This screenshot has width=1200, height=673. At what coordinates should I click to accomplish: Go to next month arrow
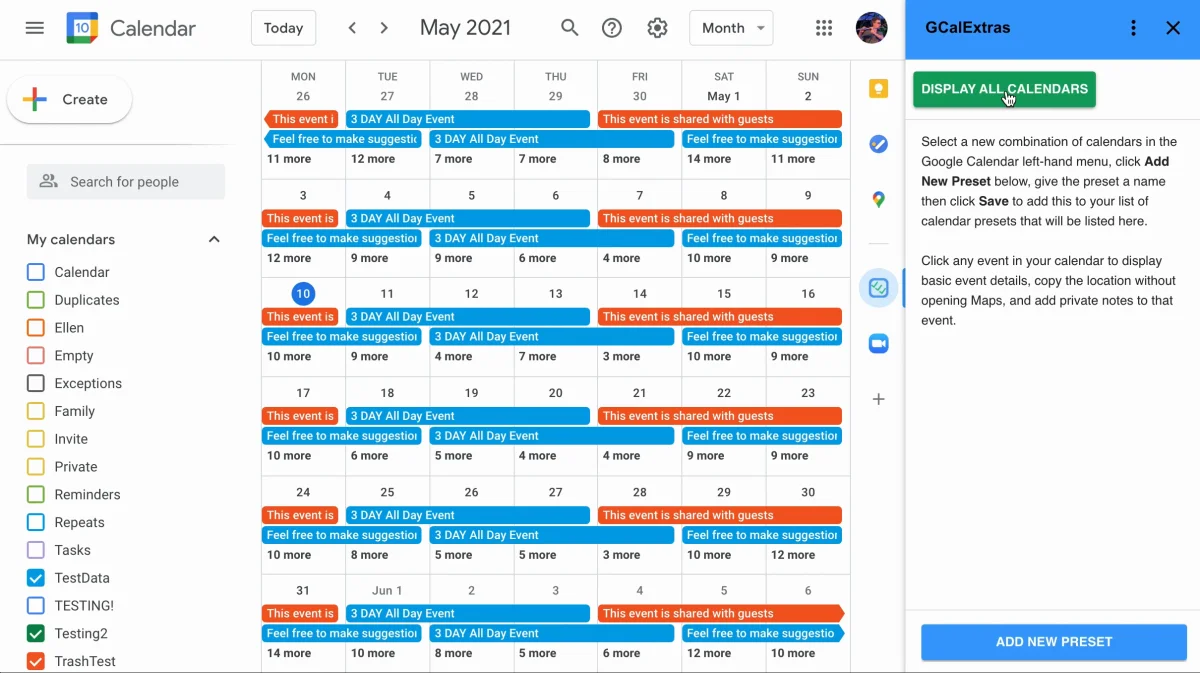click(x=384, y=28)
